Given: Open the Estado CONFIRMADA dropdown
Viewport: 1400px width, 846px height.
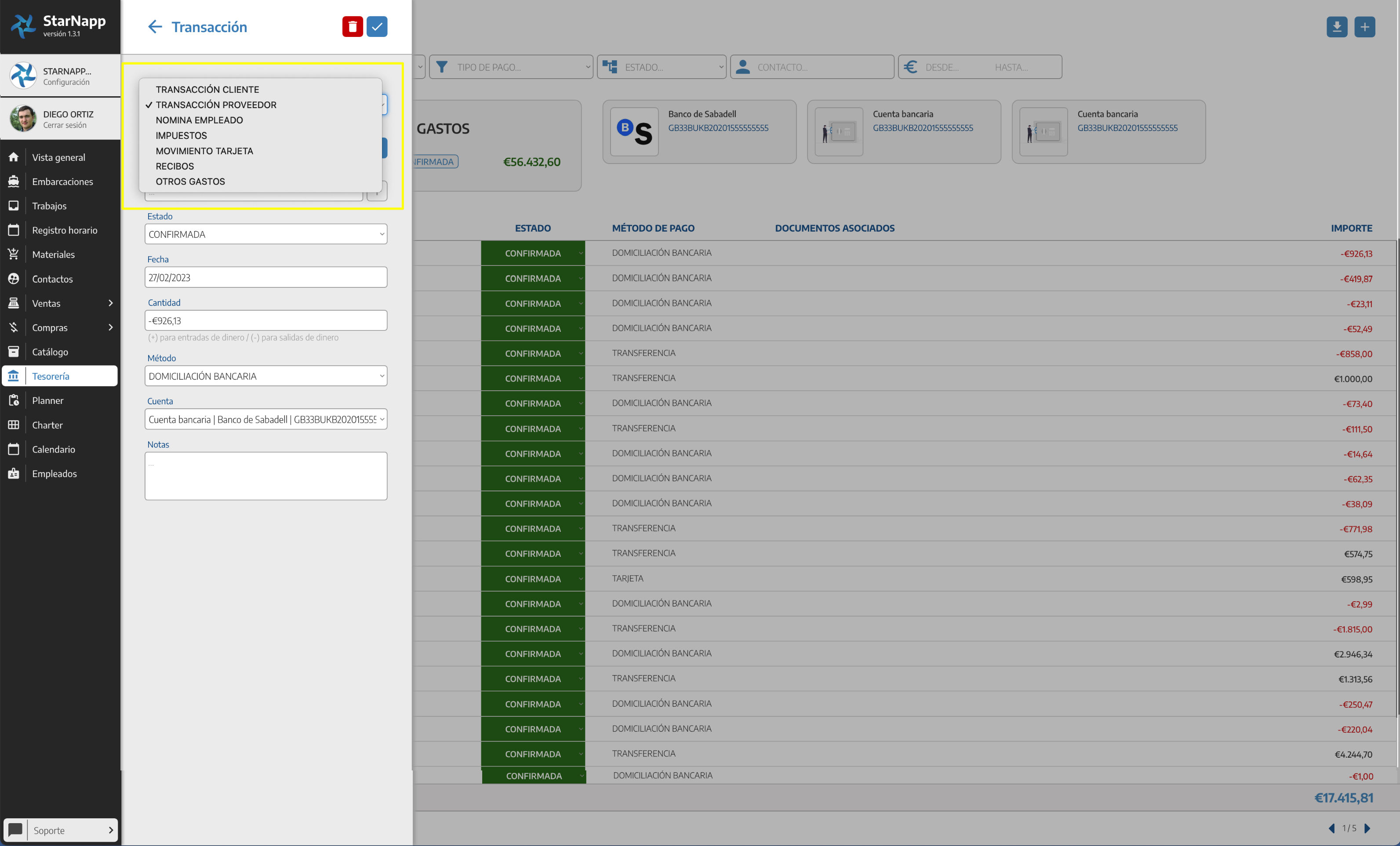Looking at the screenshot, I should (x=265, y=234).
